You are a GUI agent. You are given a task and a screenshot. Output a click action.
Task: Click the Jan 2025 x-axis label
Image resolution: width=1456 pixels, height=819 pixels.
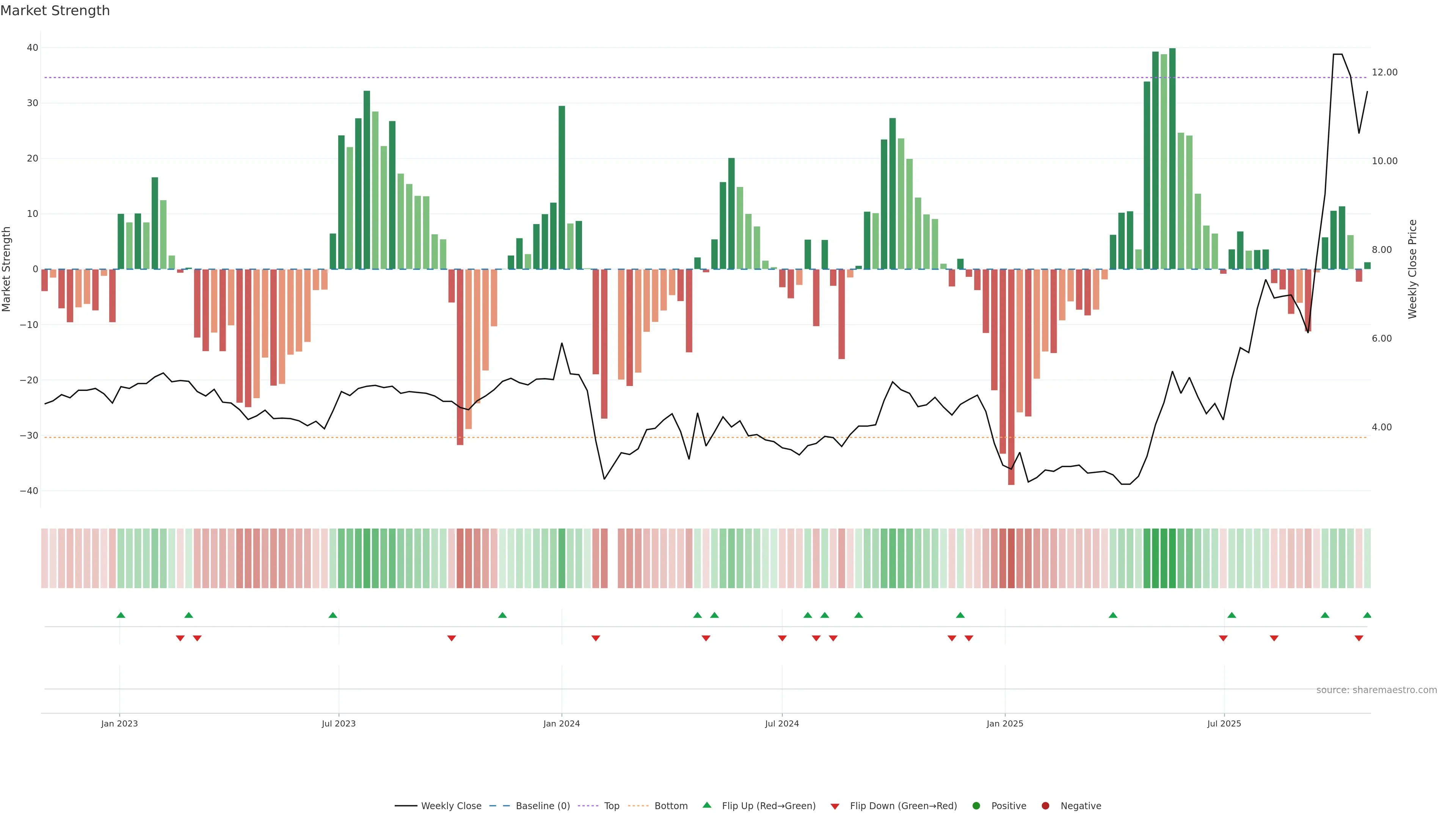pyautogui.click(x=1004, y=723)
